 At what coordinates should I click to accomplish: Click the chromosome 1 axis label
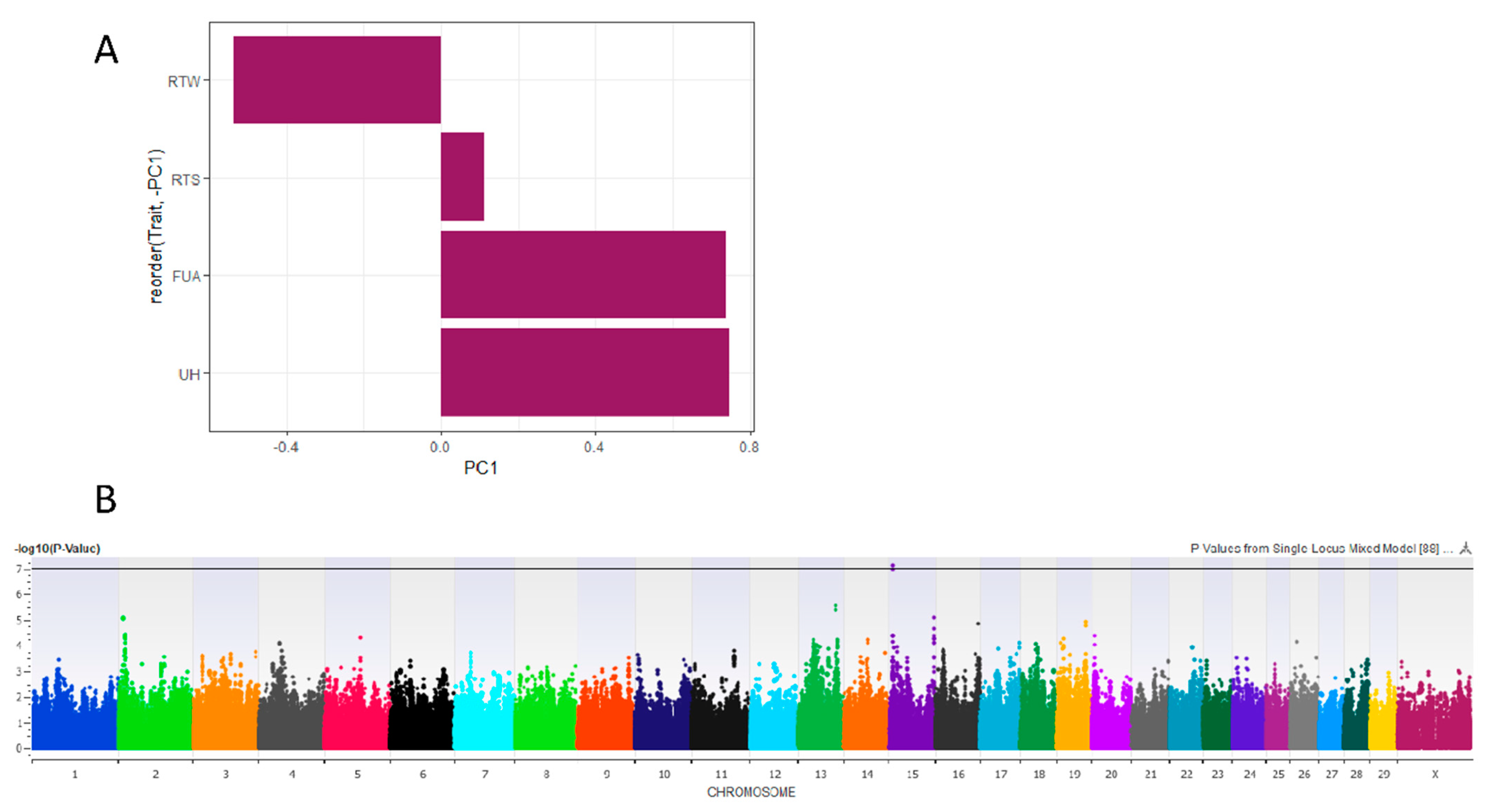click(x=74, y=774)
